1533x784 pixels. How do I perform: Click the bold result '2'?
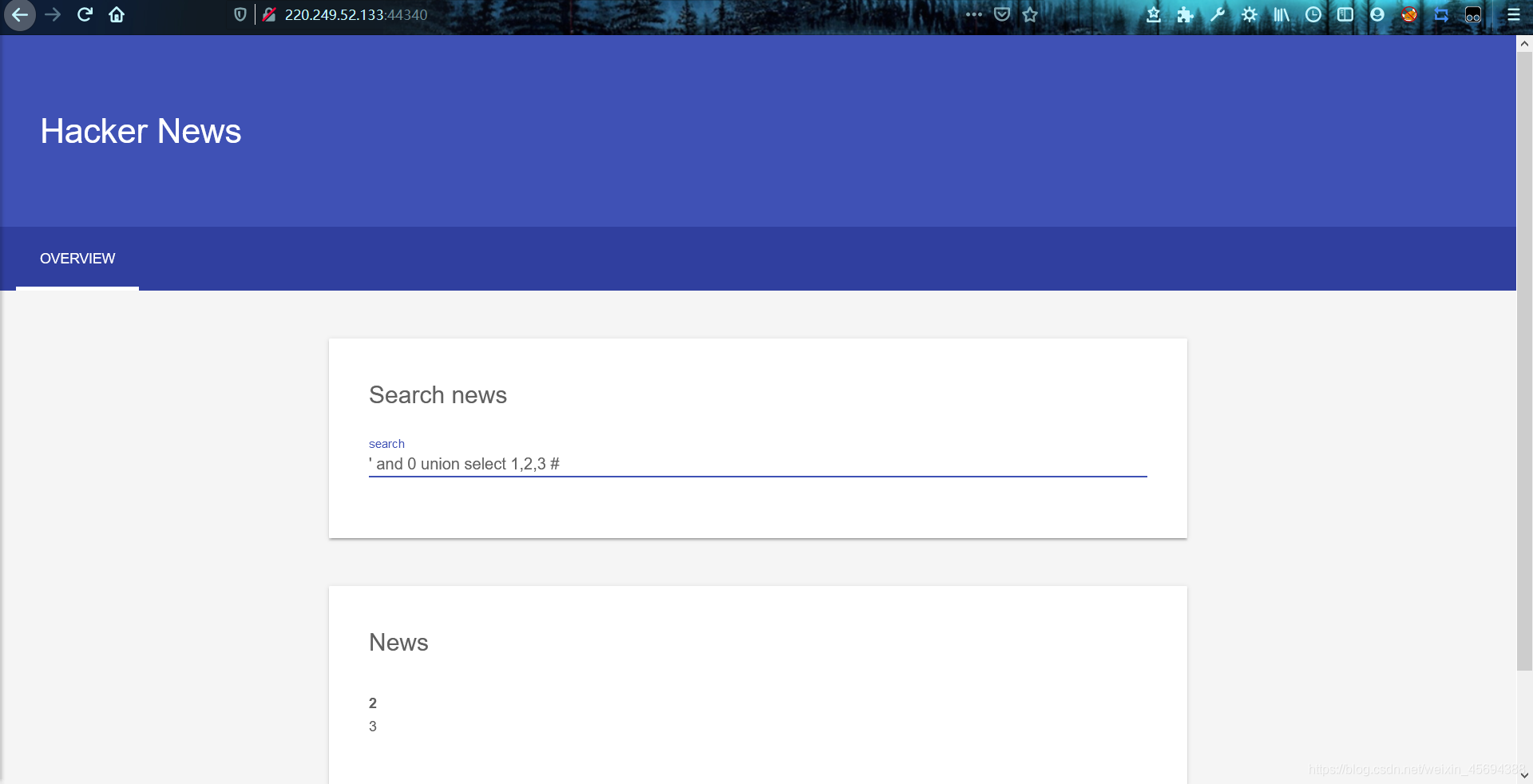[x=373, y=703]
